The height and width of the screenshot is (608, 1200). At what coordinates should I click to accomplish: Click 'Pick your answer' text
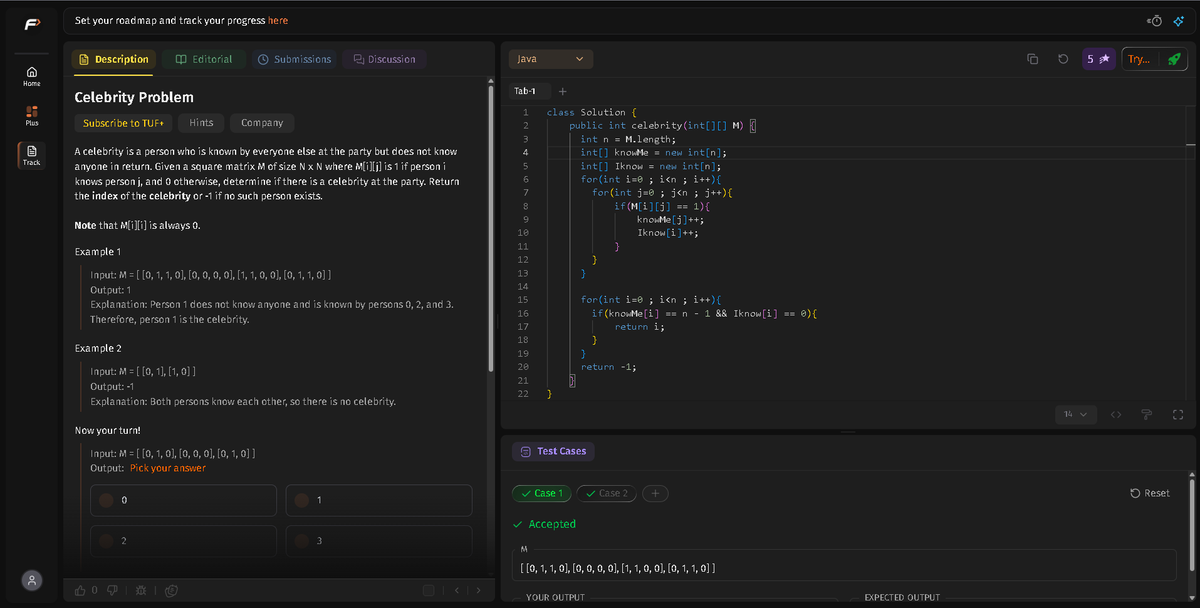click(x=168, y=468)
